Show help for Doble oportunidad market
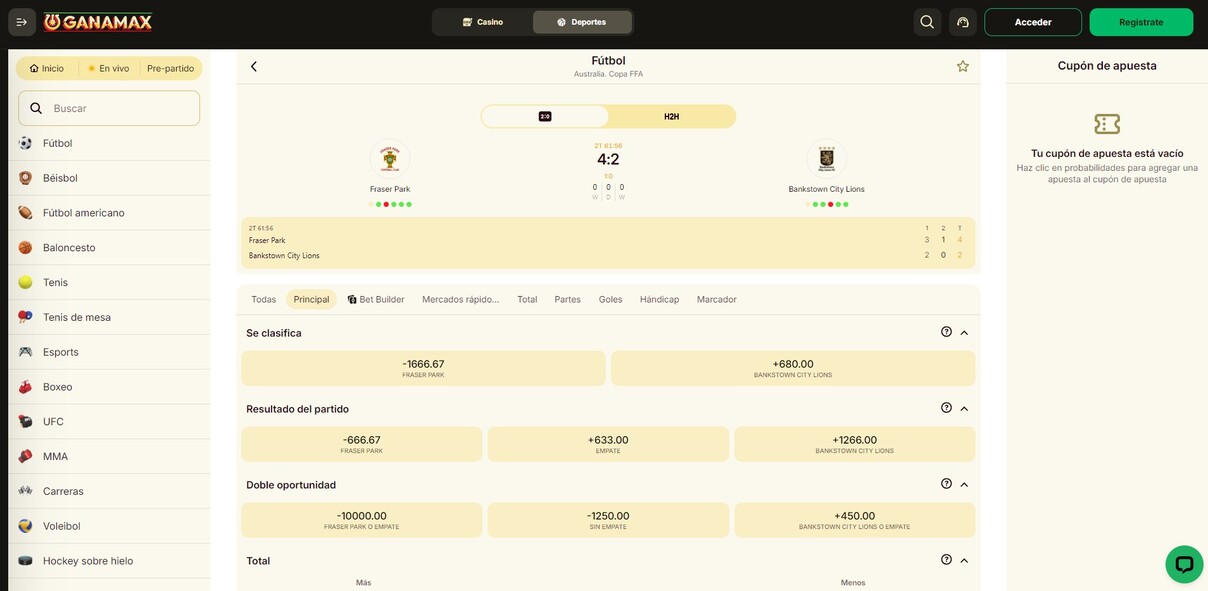The height and width of the screenshot is (591, 1208). (x=946, y=484)
